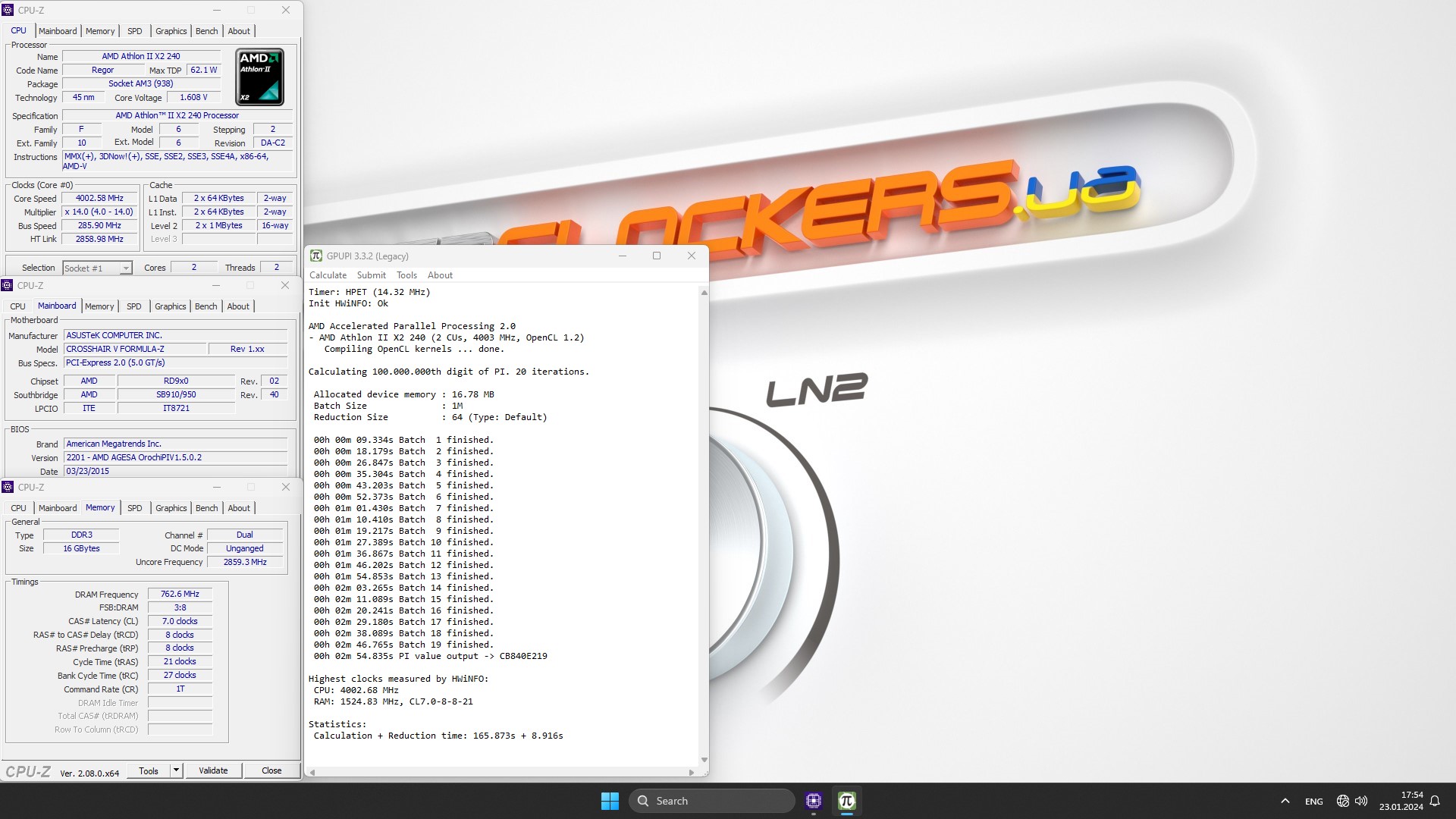1456x819 pixels.
Task: Open the Windows Start menu
Action: 610,801
